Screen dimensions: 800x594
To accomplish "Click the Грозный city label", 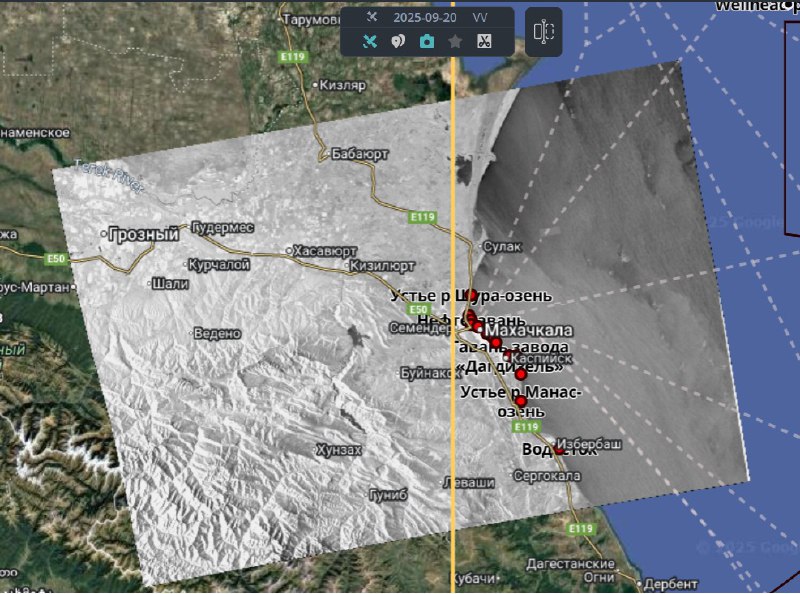I will [145, 235].
